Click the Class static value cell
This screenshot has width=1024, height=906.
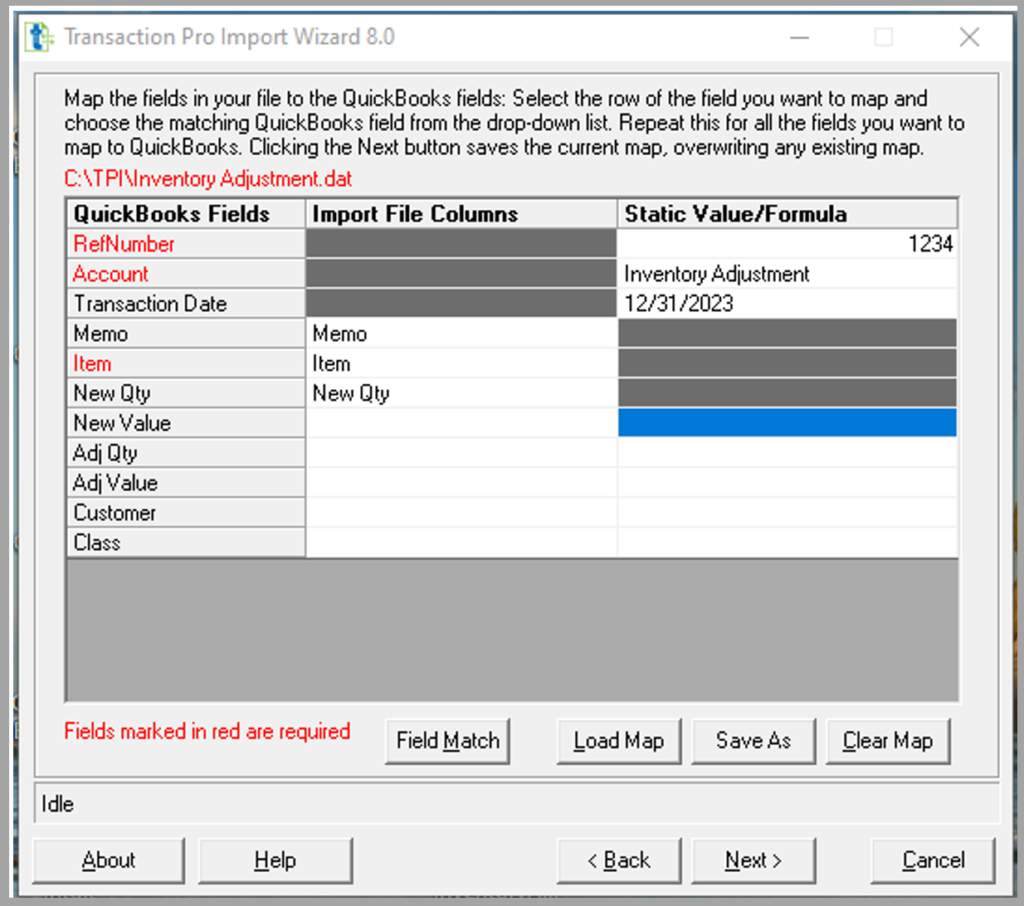tap(787, 543)
